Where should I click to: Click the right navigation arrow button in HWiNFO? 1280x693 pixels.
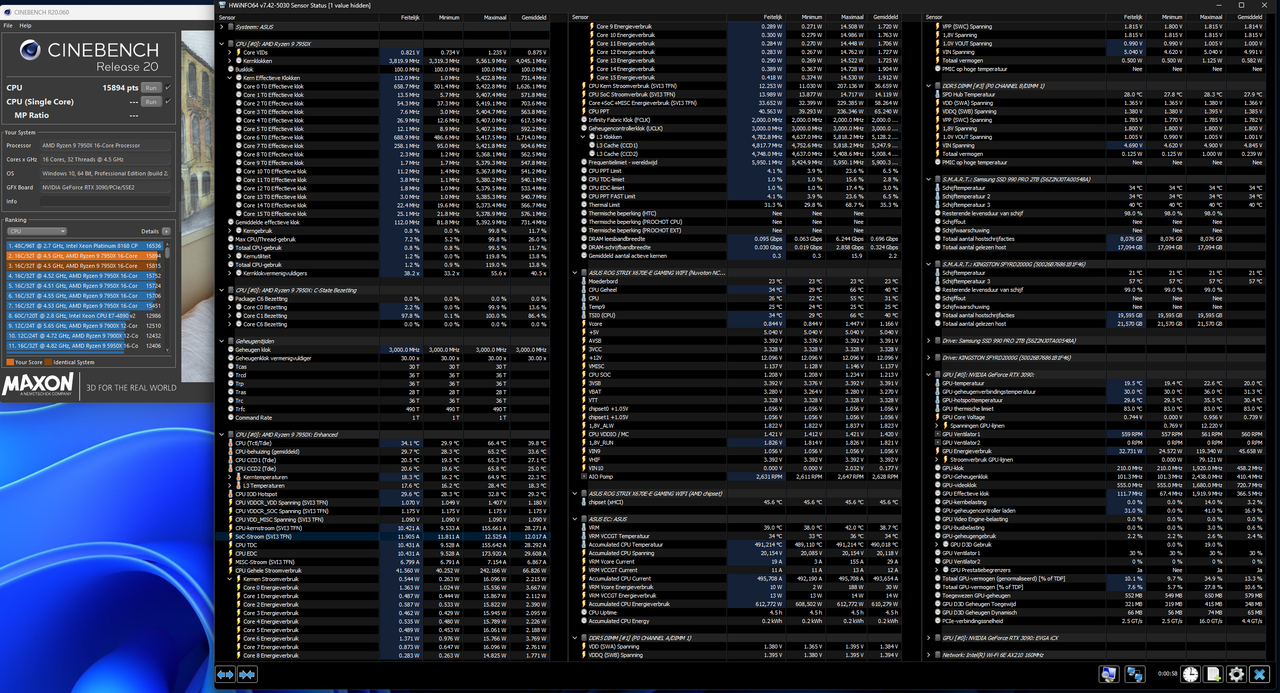(x=247, y=675)
